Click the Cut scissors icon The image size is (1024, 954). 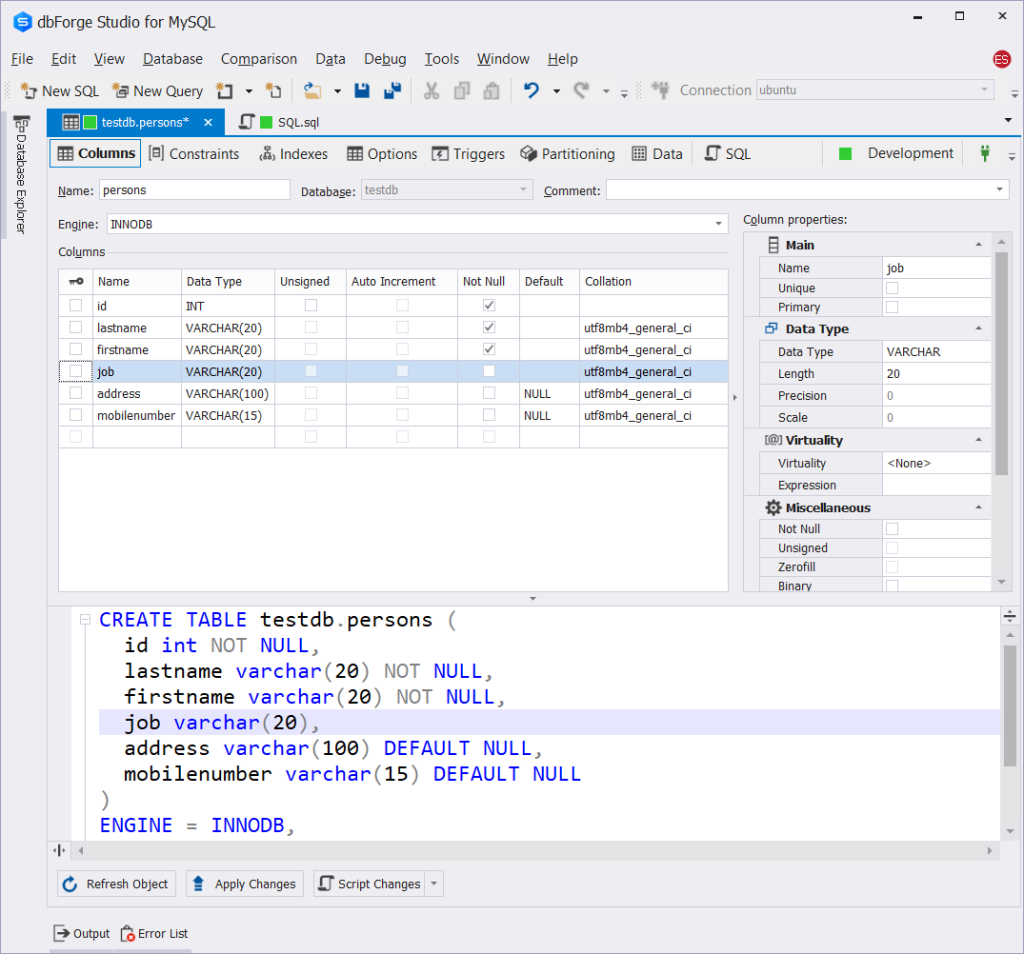click(x=431, y=91)
